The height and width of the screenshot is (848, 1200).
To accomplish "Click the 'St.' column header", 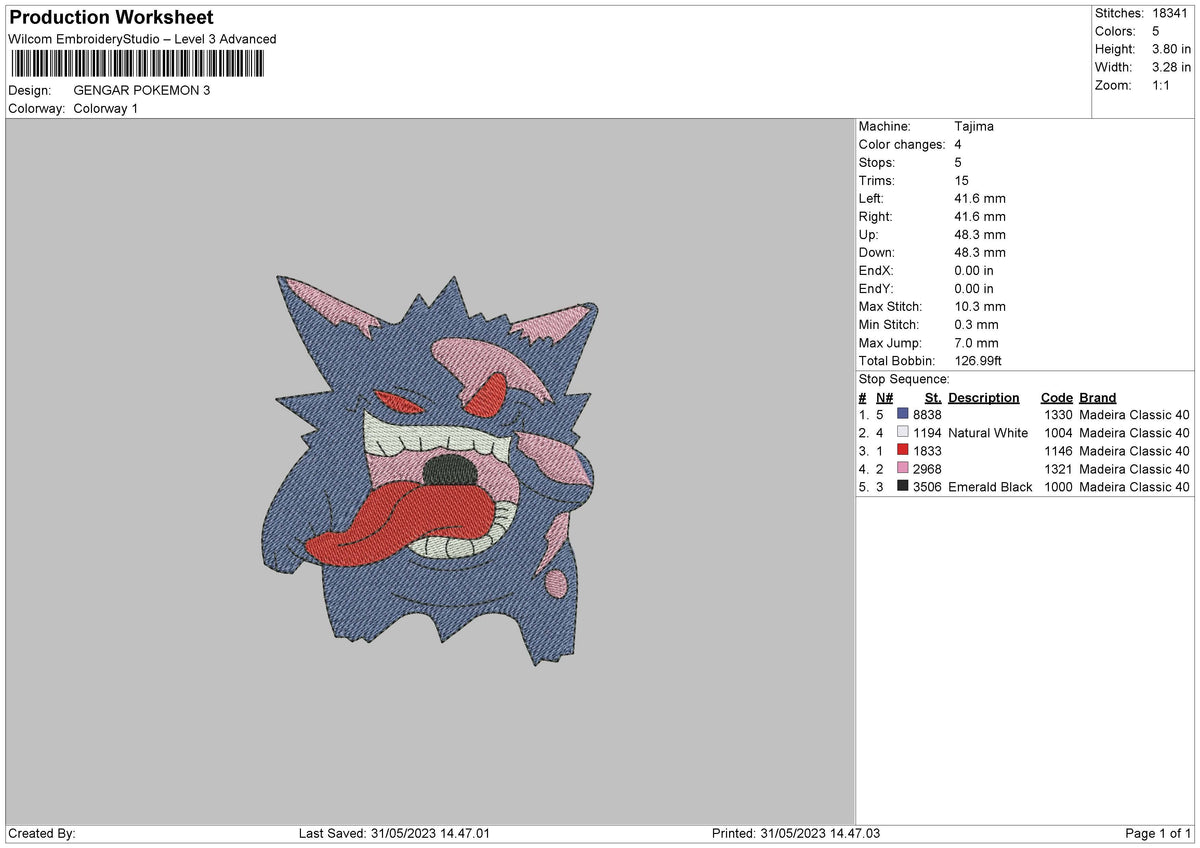I will (933, 397).
